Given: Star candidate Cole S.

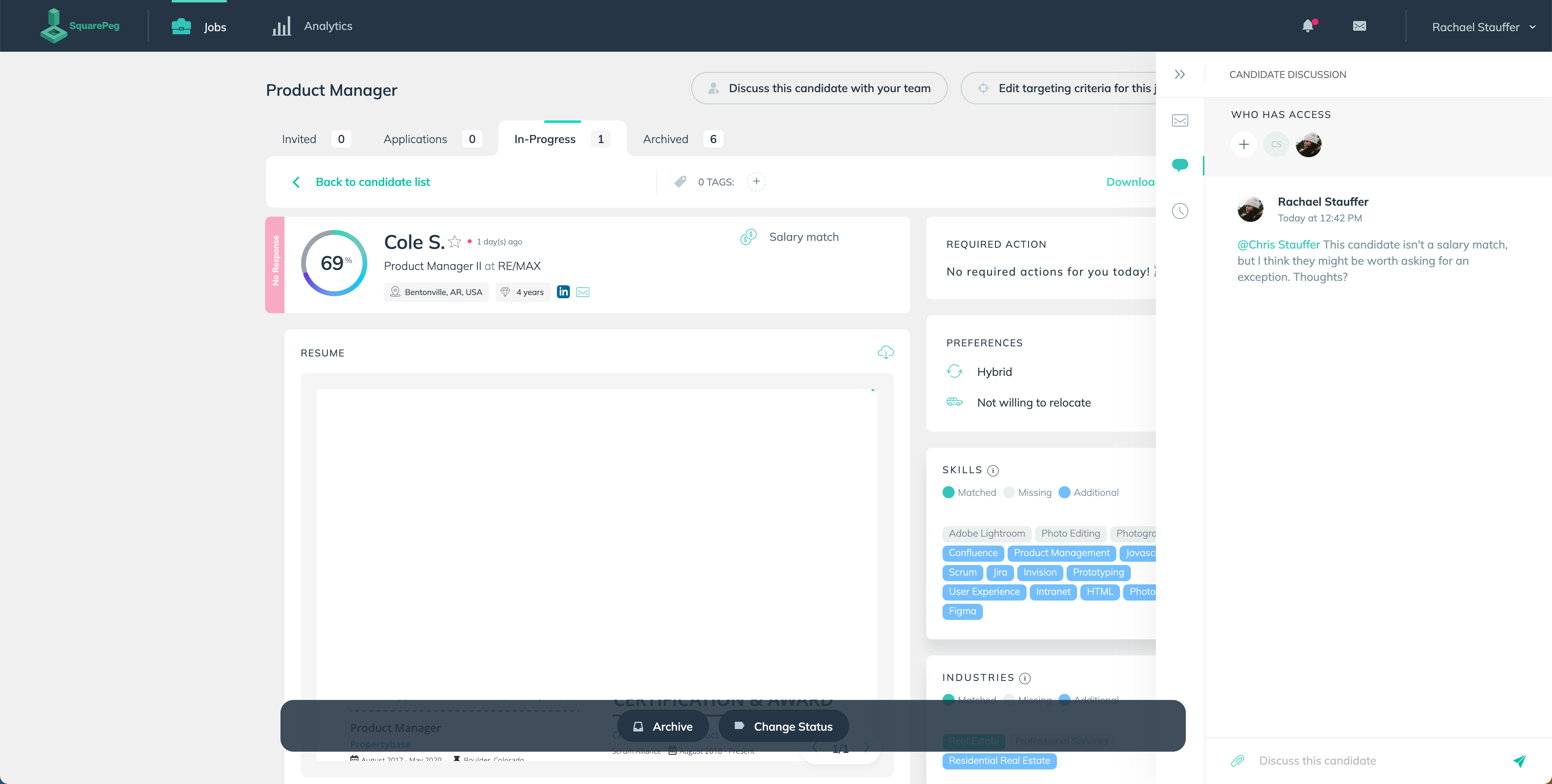Looking at the screenshot, I should point(455,242).
